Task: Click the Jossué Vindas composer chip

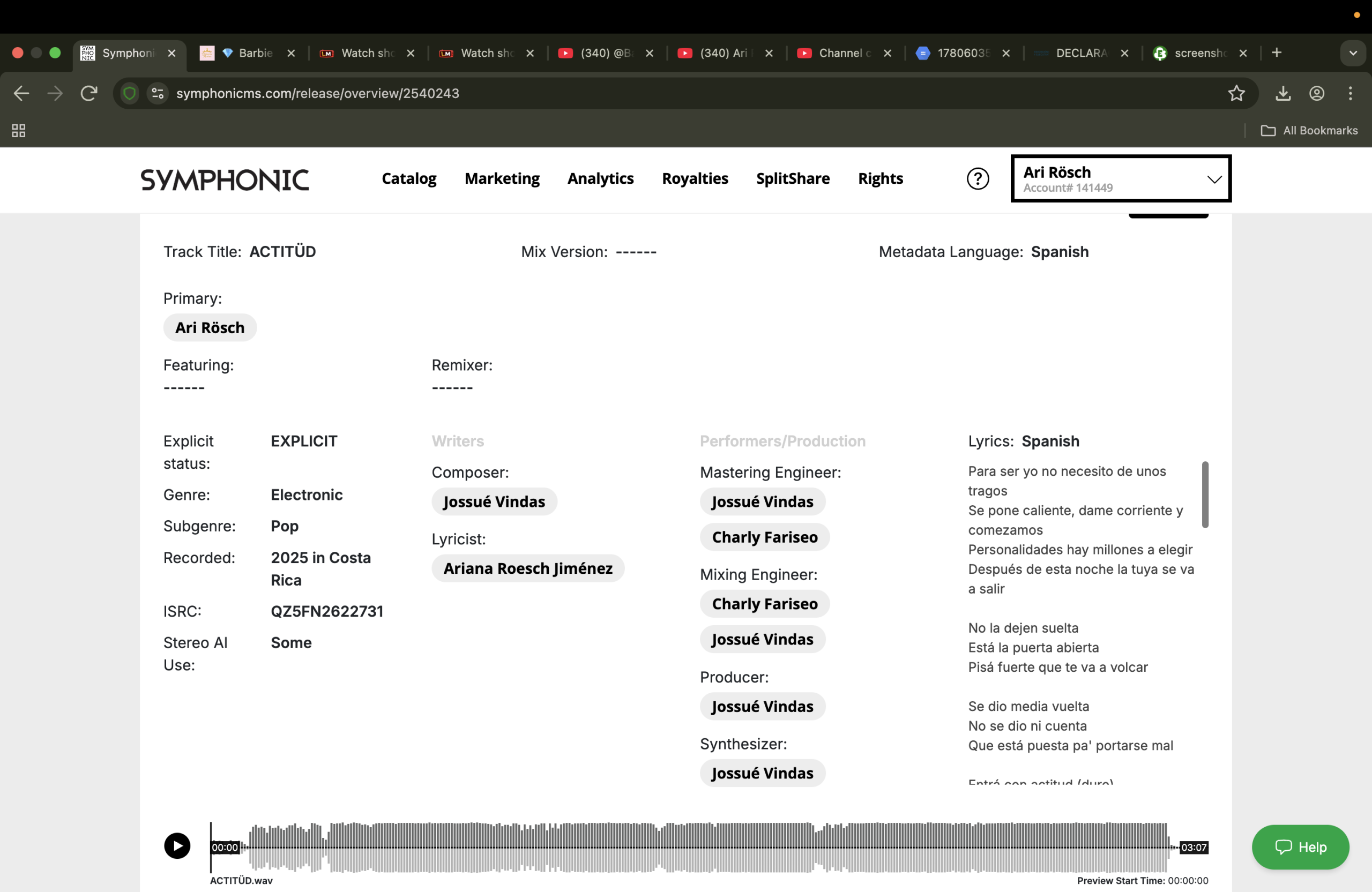Action: [x=494, y=501]
